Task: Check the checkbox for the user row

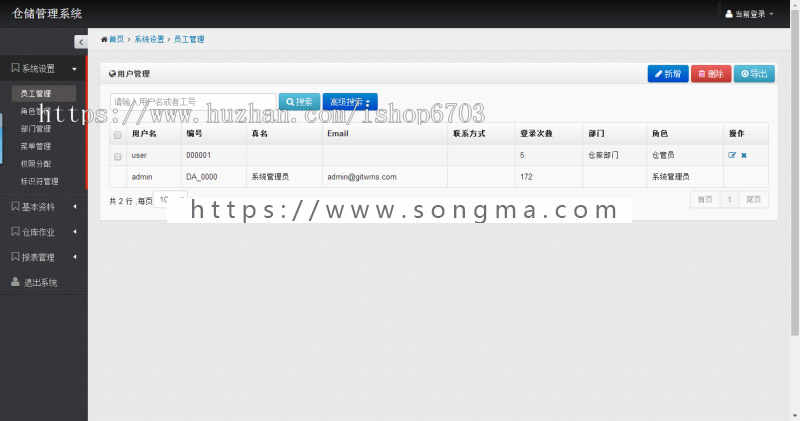Action: pyautogui.click(x=117, y=157)
